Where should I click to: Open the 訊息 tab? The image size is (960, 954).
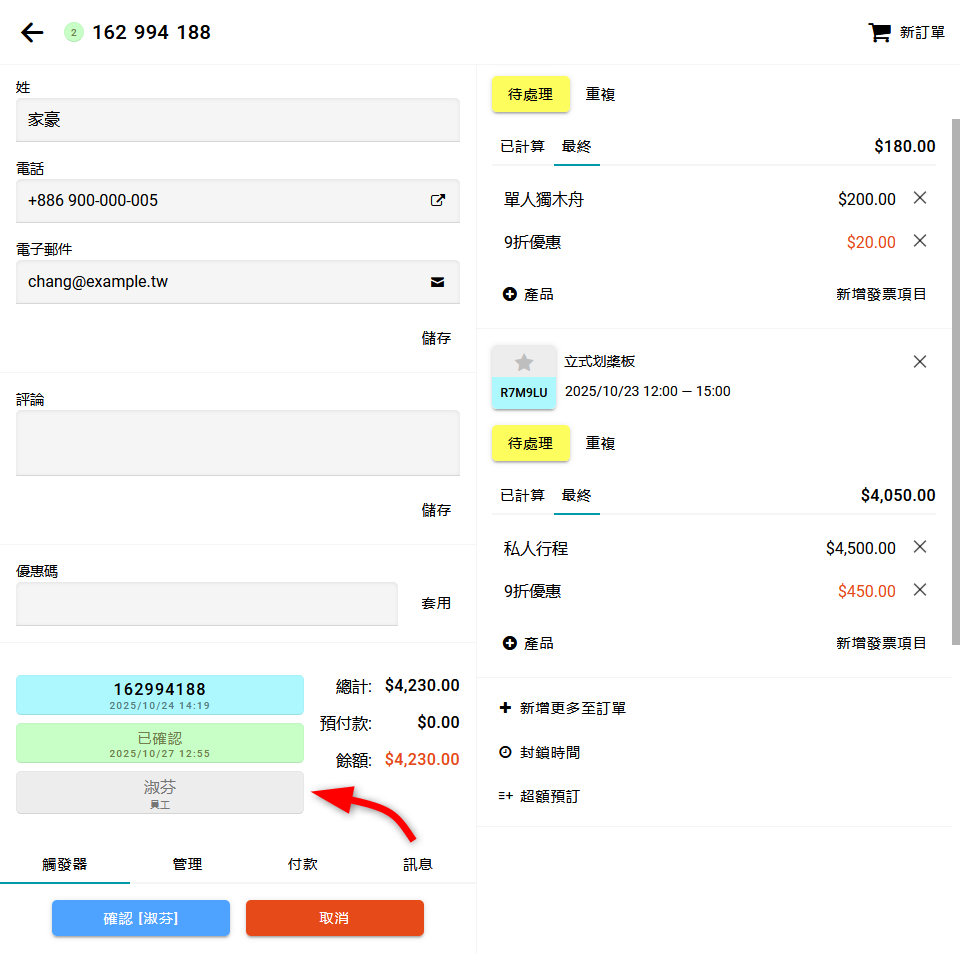pyautogui.click(x=418, y=864)
